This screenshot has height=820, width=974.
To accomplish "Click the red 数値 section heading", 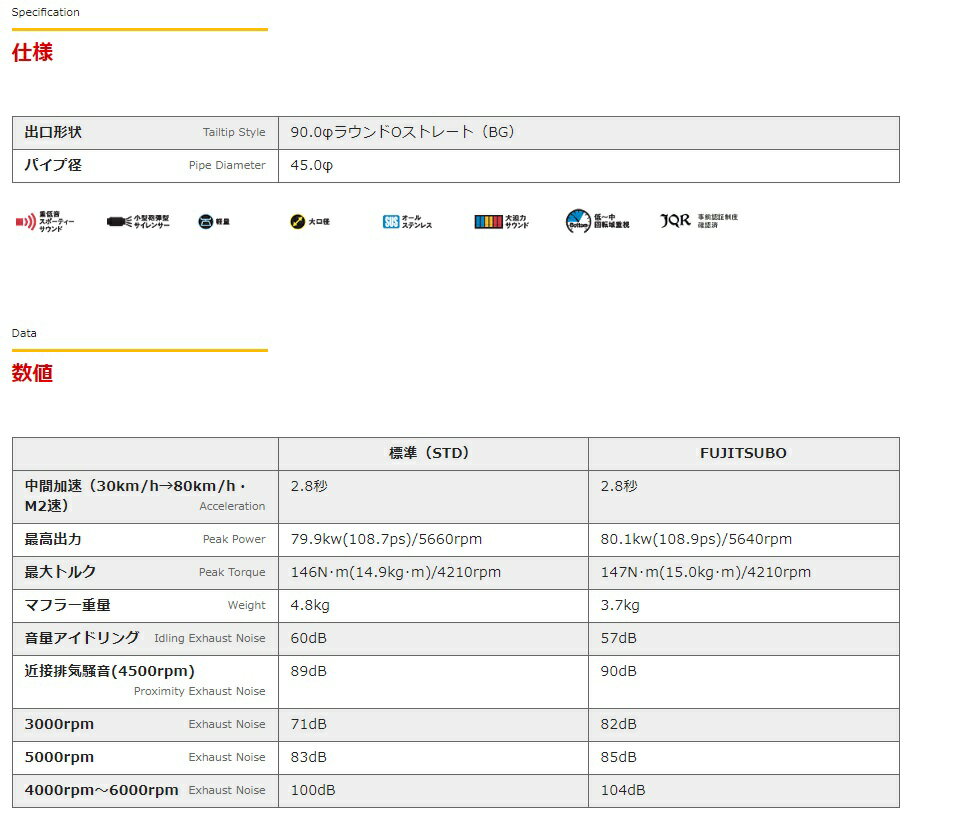I will (x=32, y=374).
